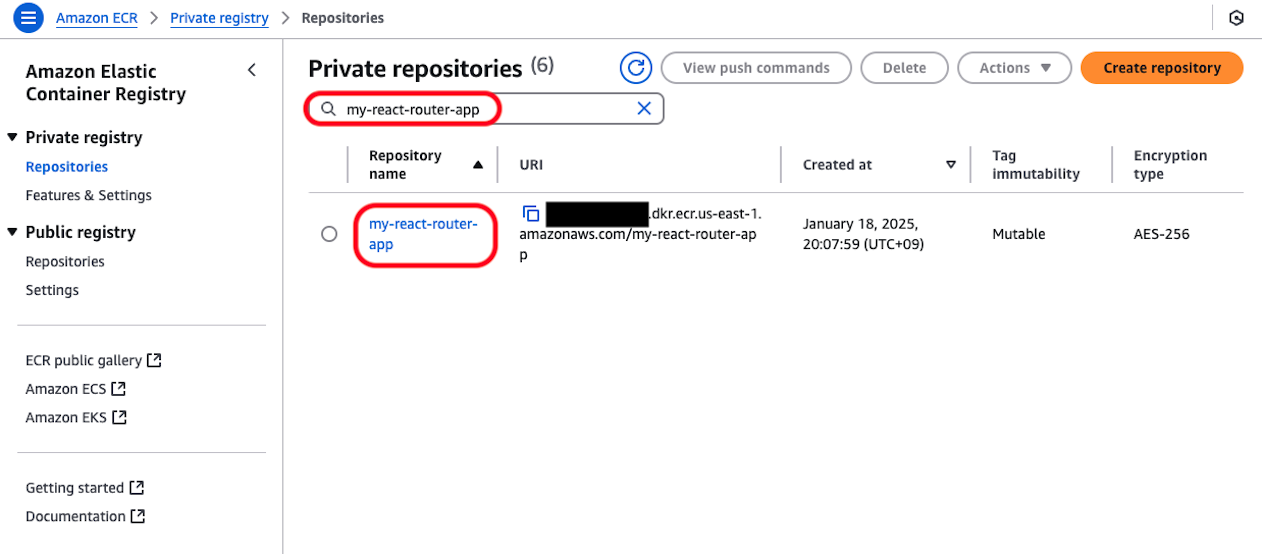Collapse the sidebar with left chevron

coord(251,70)
